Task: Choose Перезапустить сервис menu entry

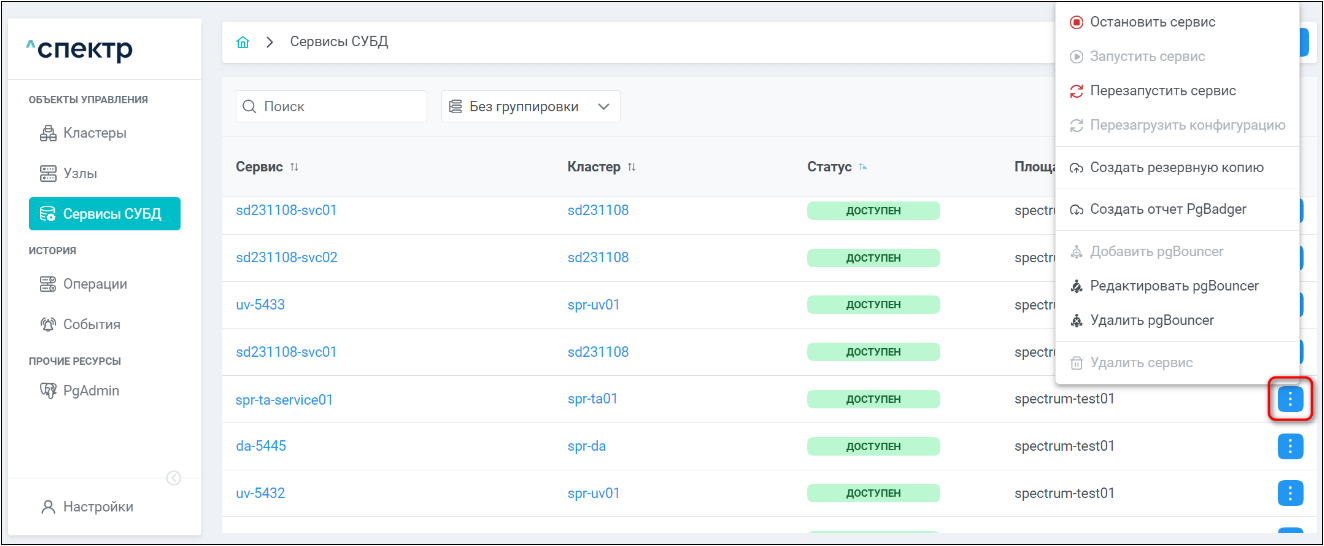Action: [1162, 91]
